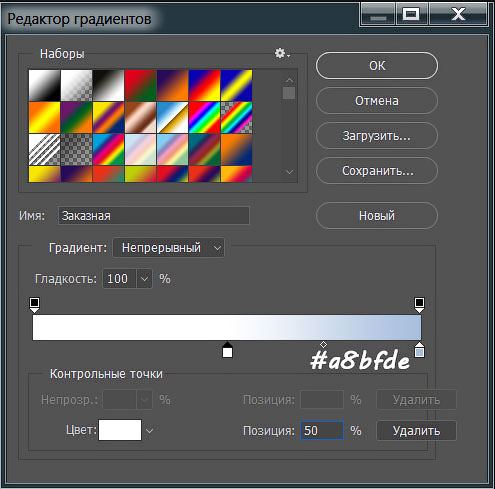The width and height of the screenshot is (495, 489).
Task: Click Сохранить... to save gradients
Action: tap(377, 171)
